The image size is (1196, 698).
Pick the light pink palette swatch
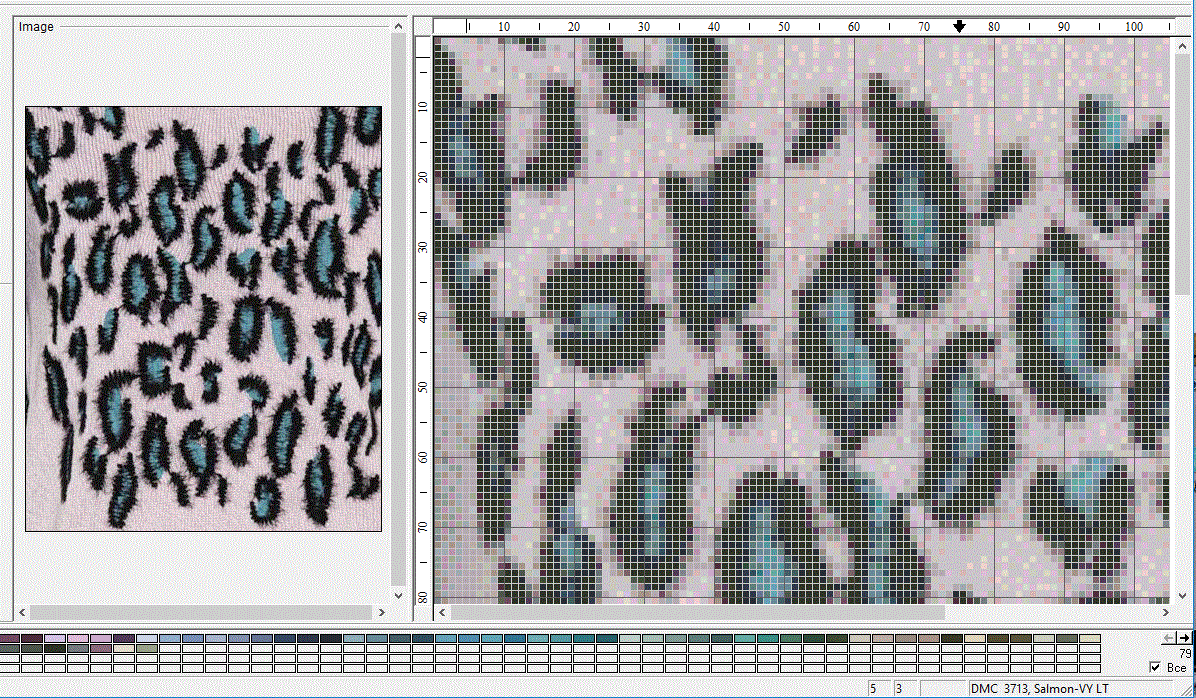pos(79,638)
